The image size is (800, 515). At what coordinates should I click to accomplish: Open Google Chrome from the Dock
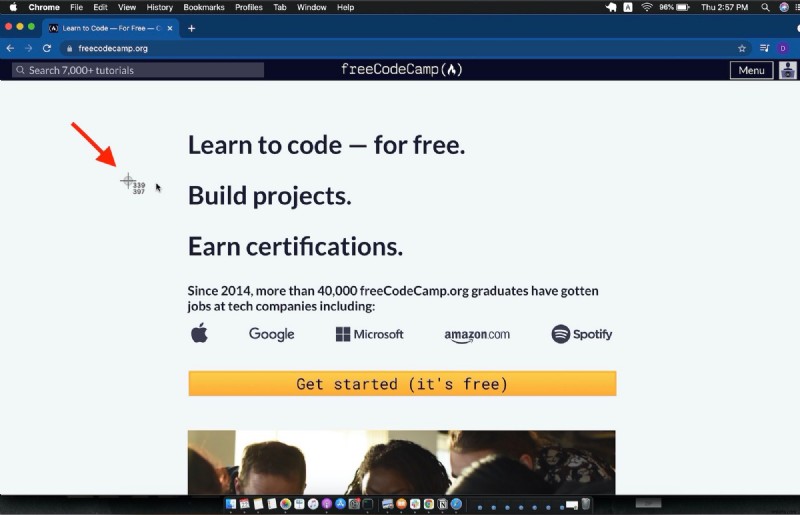(x=429, y=504)
